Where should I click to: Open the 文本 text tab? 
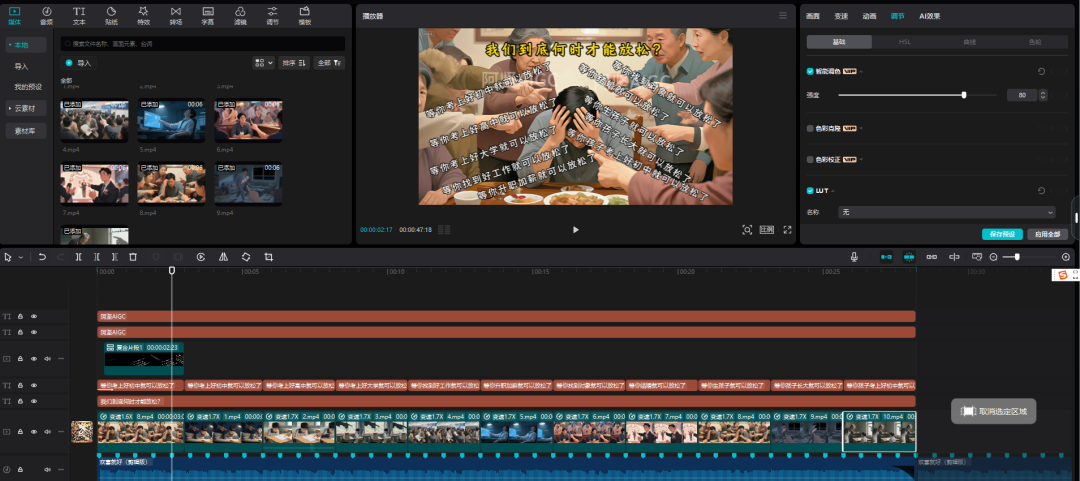(x=79, y=15)
